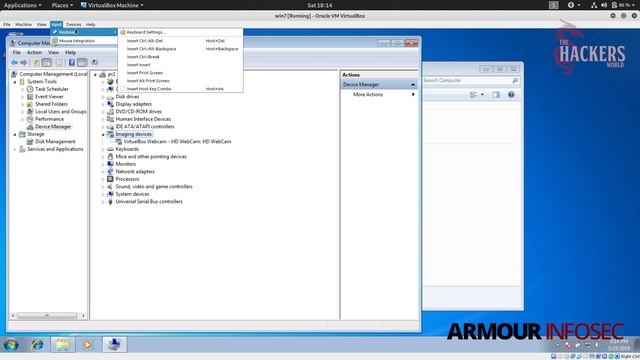
Task: Toggle Insert Host Key Combo checkbox
Action: click(122, 89)
